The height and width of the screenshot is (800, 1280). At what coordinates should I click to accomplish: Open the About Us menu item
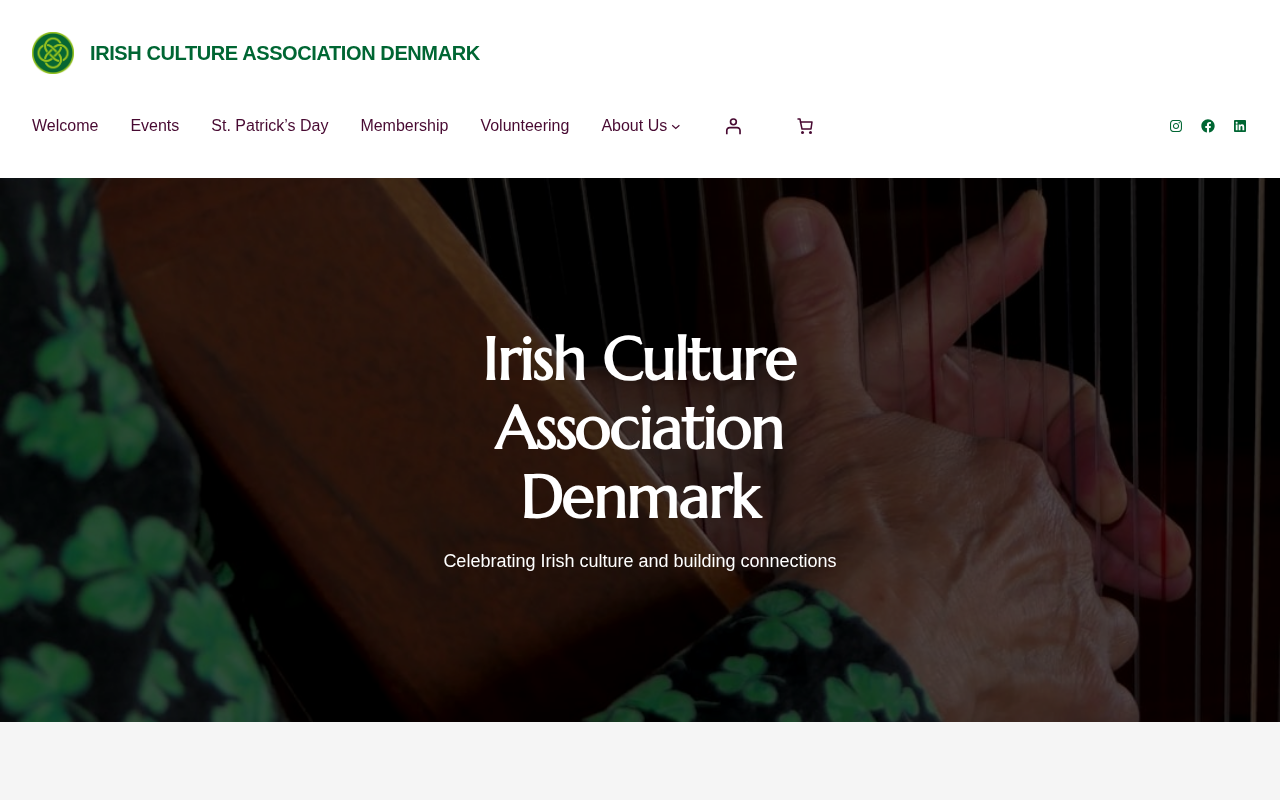(634, 126)
